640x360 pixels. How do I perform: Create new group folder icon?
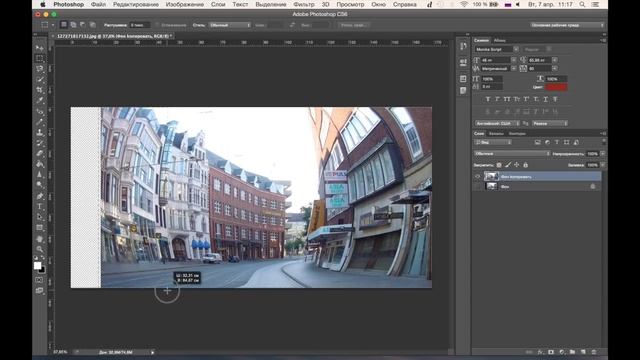point(573,352)
